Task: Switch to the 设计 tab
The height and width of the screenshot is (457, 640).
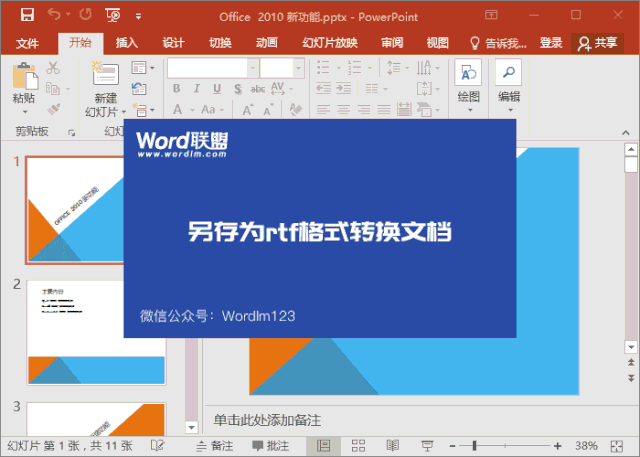Action: 173,42
